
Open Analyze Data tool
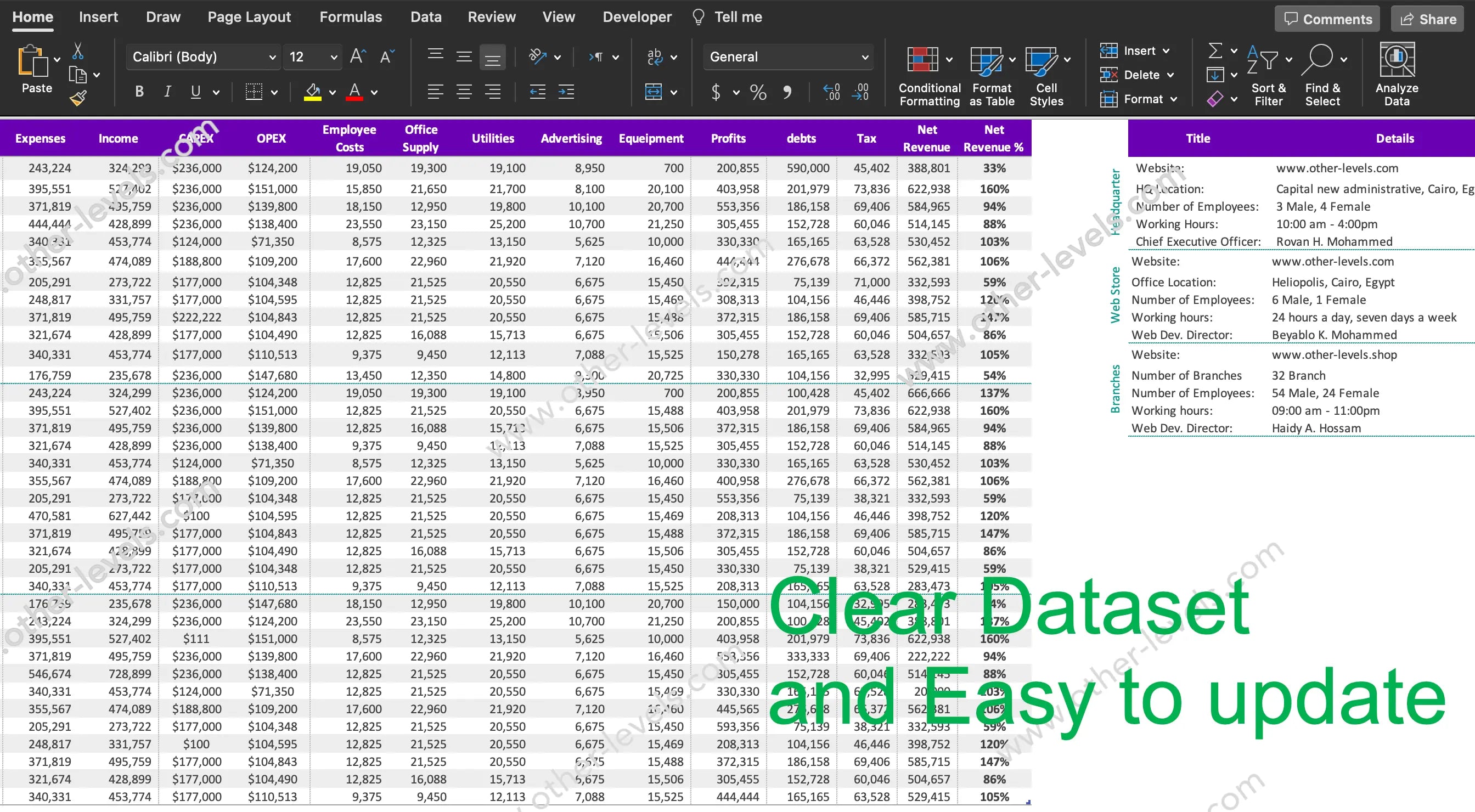1397,60
